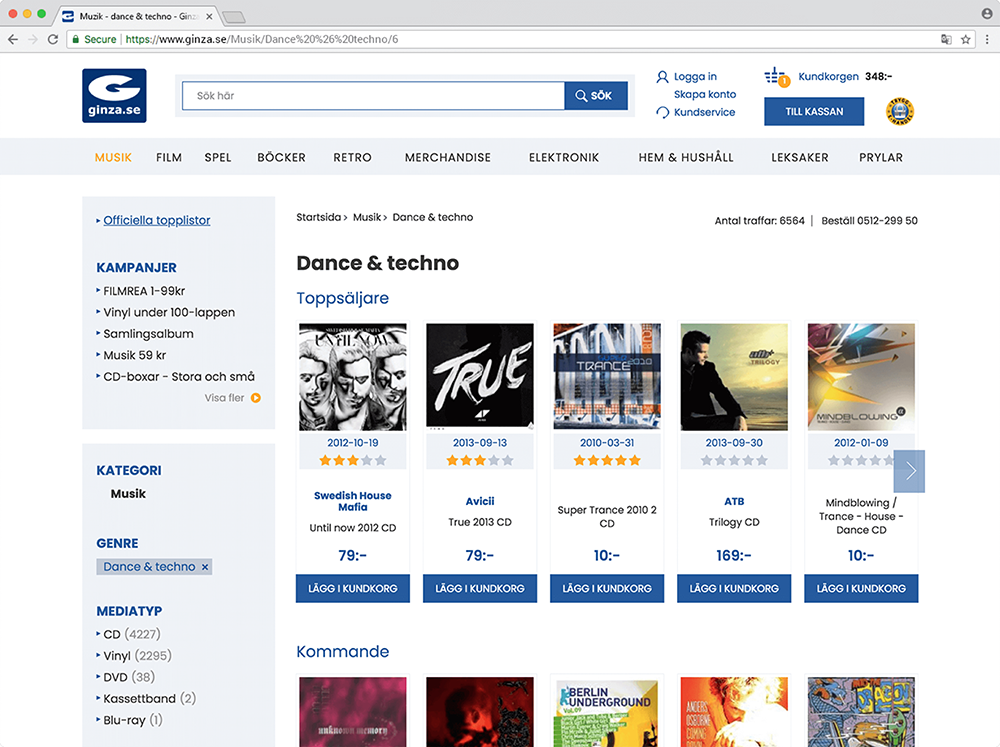Click the orange Visa fler arrow icon
The image size is (1000, 747).
tap(256, 398)
